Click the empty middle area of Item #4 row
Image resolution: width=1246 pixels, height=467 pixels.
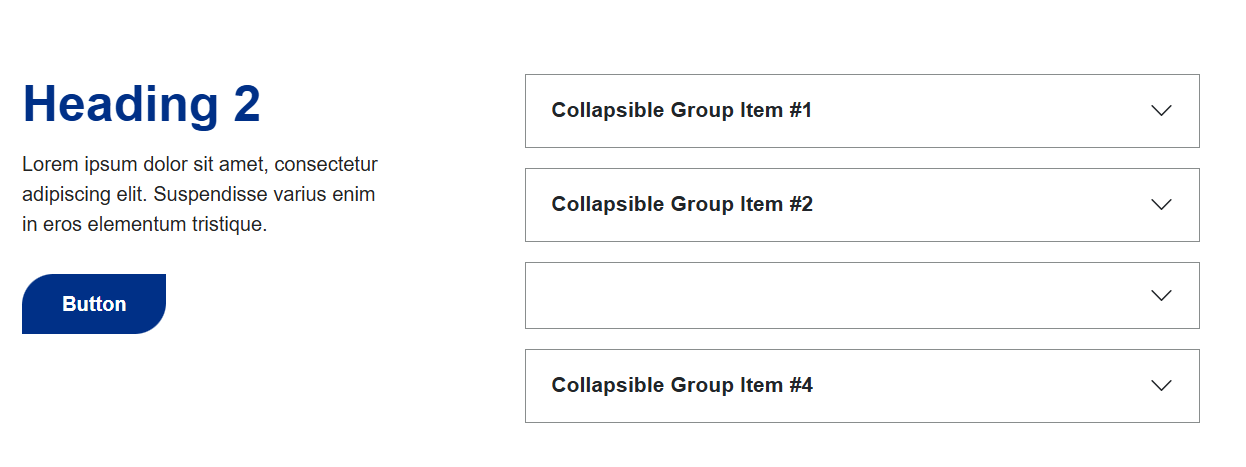980,386
